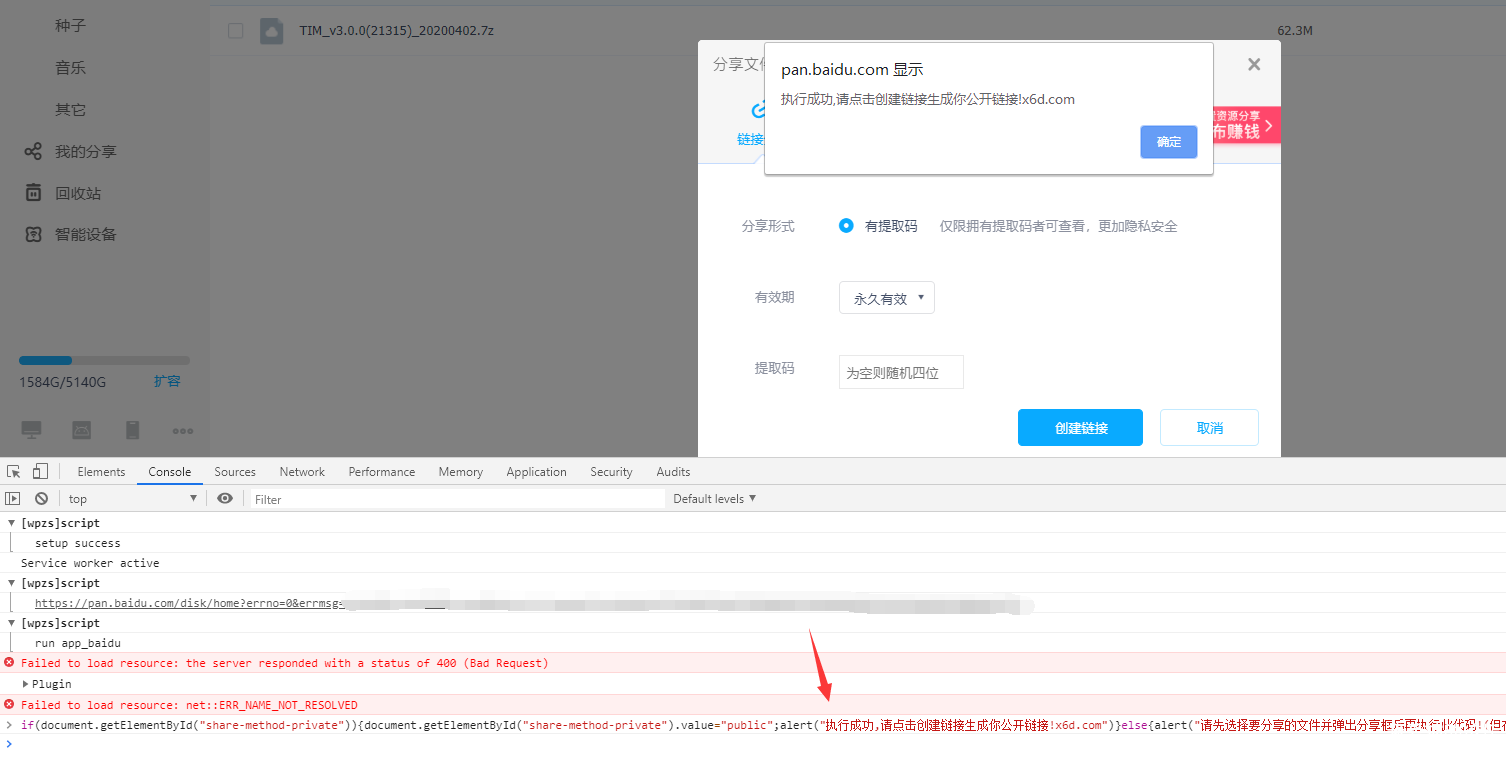Click the inspect element picker icon
This screenshot has width=1506, height=768.
click(14, 472)
